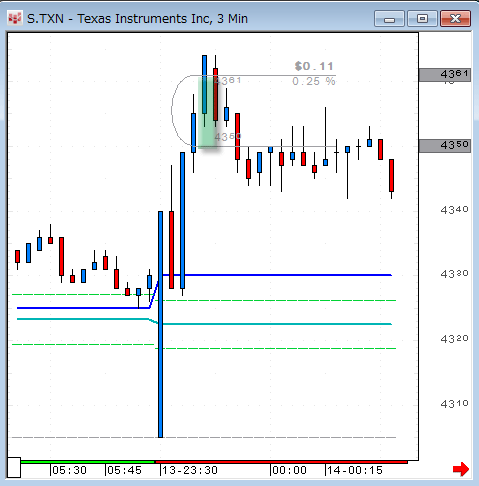Click the 00:00 time axis label
This screenshot has width=479, height=486.
(289, 470)
